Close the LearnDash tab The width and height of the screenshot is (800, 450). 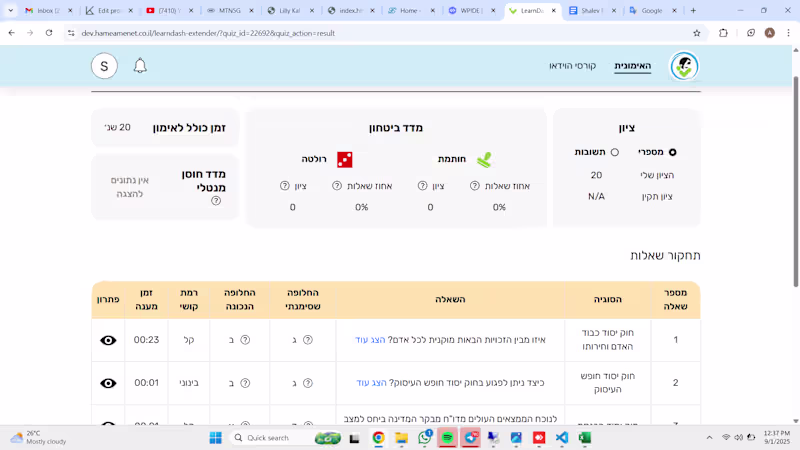coord(554,10)
